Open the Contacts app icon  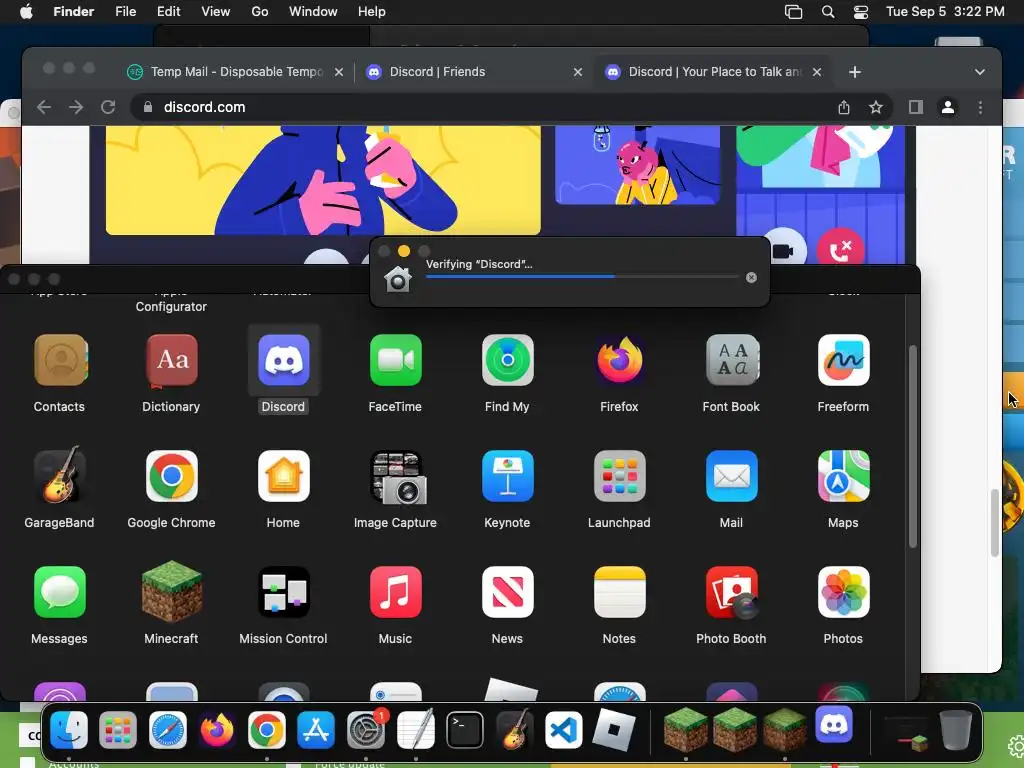pyautogui.click(x=59, y=360)
